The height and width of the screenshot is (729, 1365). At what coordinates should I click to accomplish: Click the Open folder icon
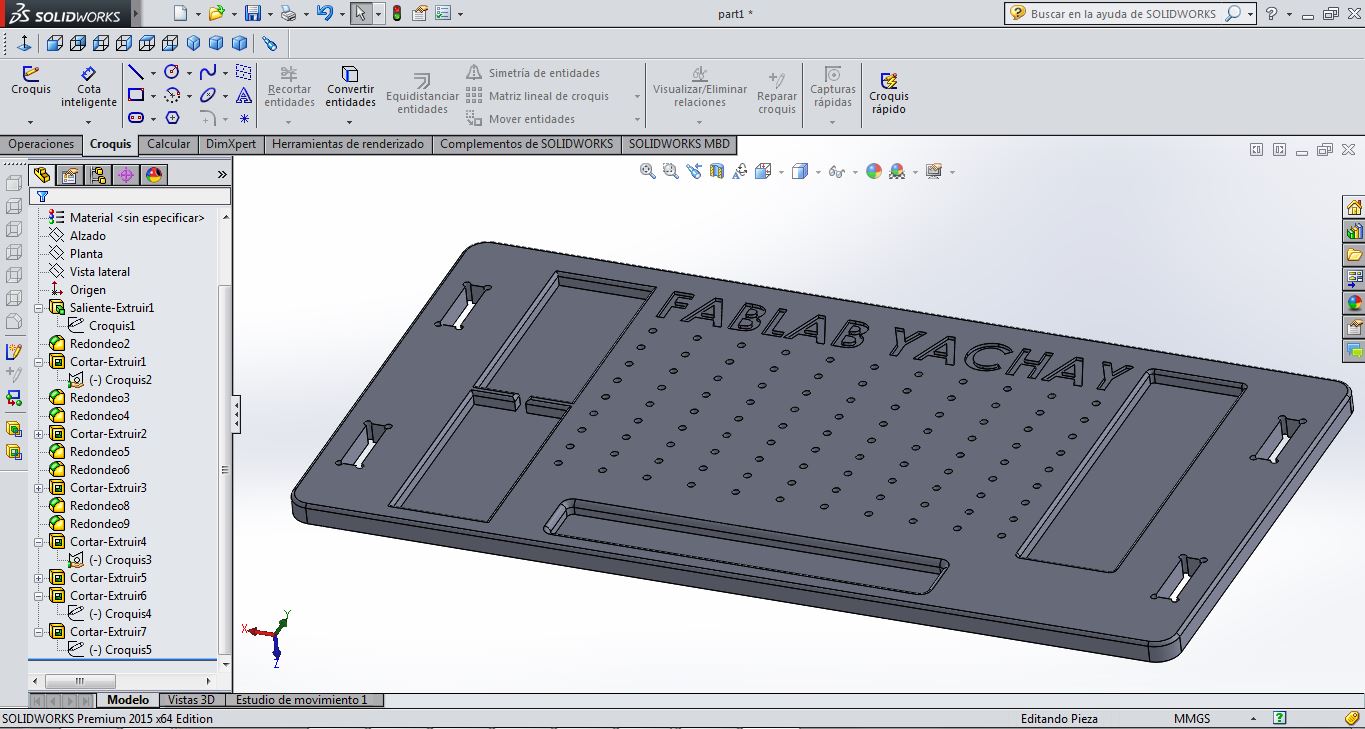tap(215, 14)
